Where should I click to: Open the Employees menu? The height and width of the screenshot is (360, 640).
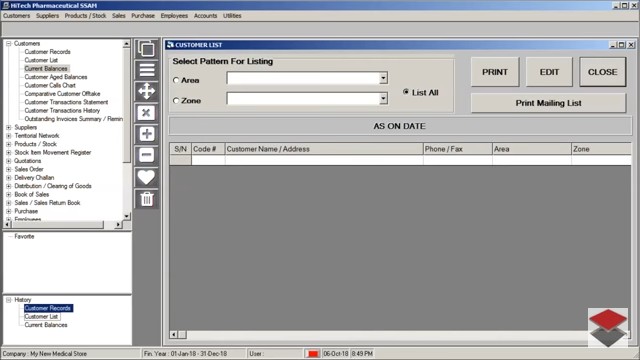coord(174,16)
